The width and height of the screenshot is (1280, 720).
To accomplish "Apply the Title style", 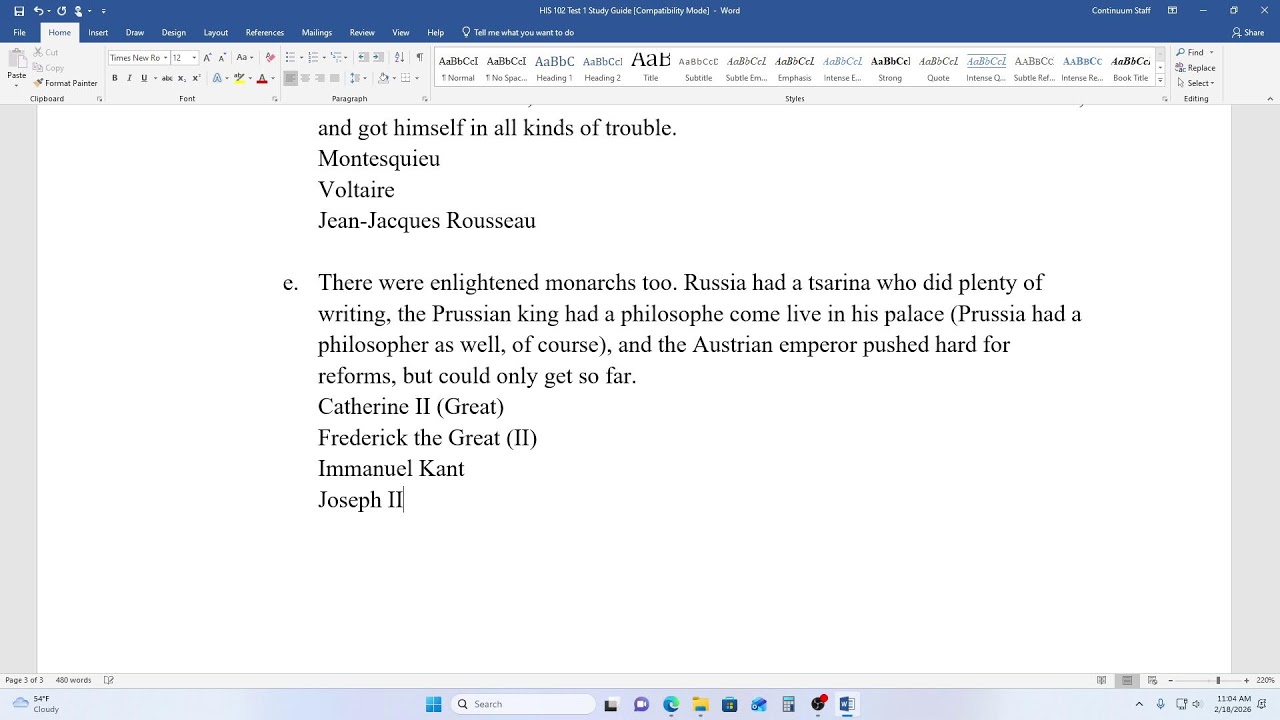I will 651,67.
